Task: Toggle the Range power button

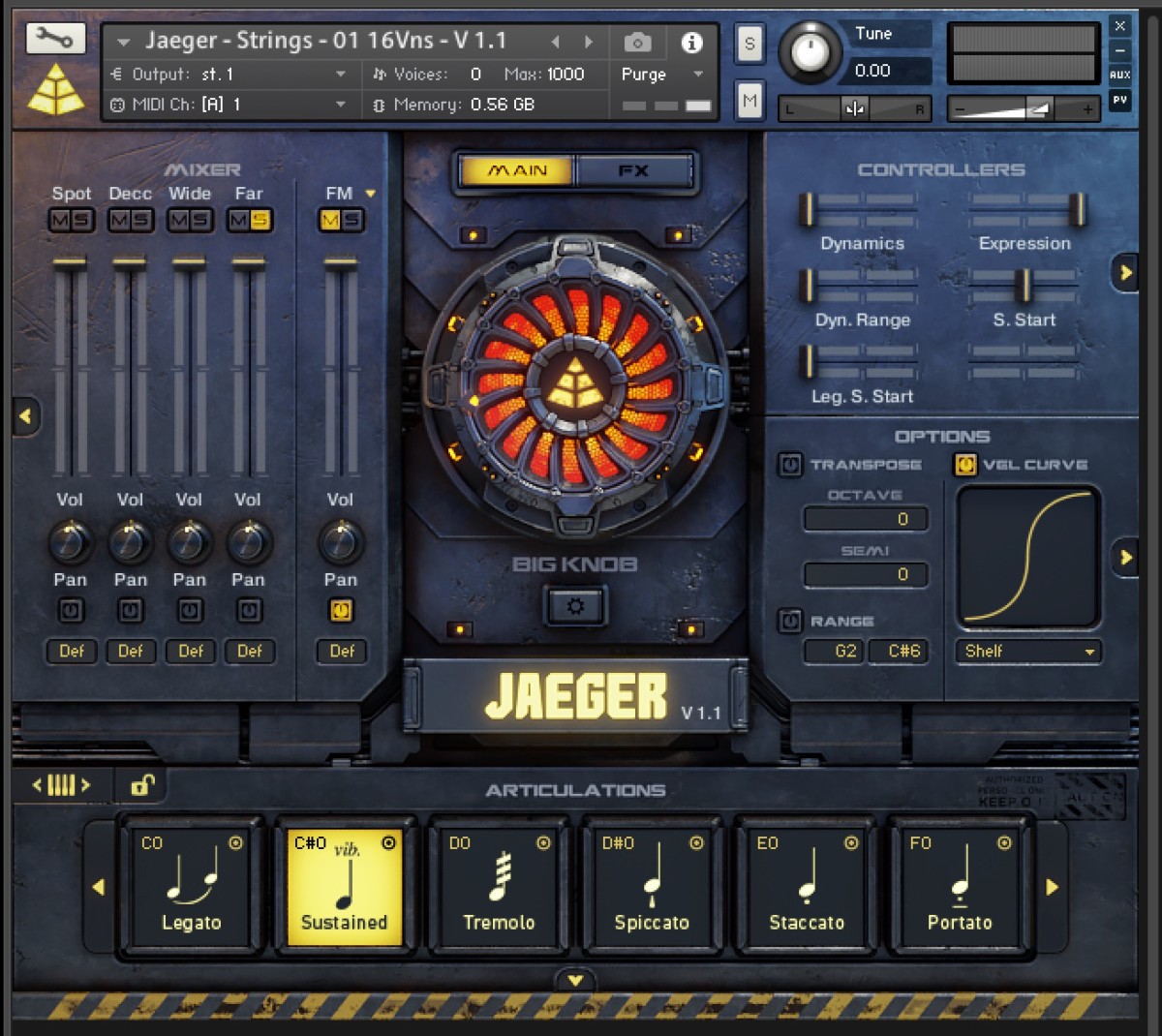Action: click(790, 621)
